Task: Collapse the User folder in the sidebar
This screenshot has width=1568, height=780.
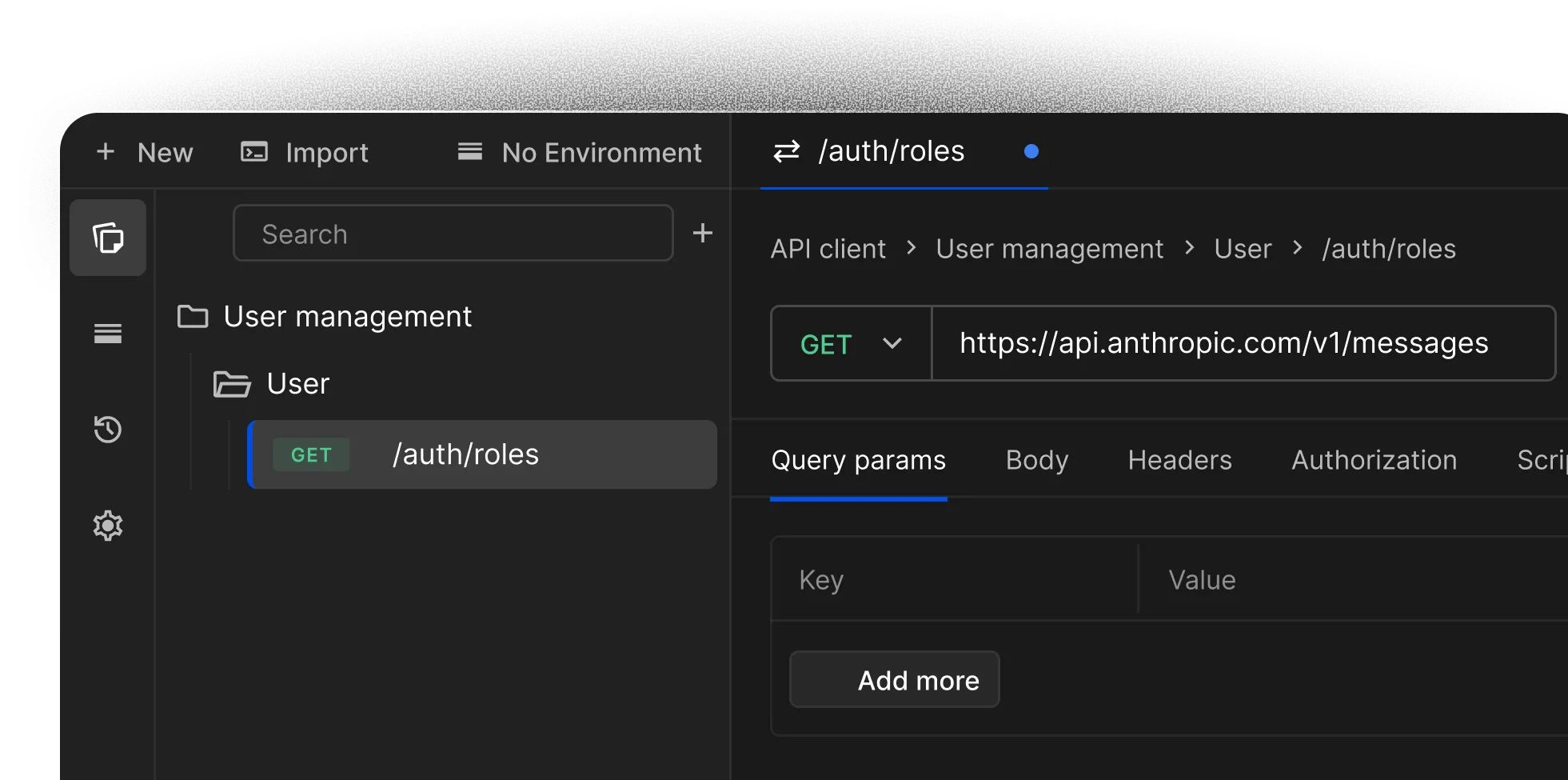Action: click(297, 384)
